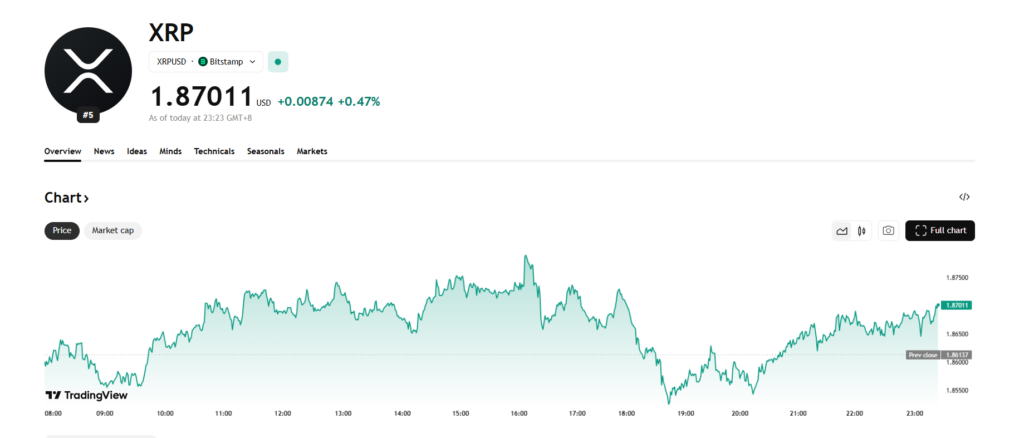Click the green market status dot
Screen dimensions: 1024x438
click(278, 62)
